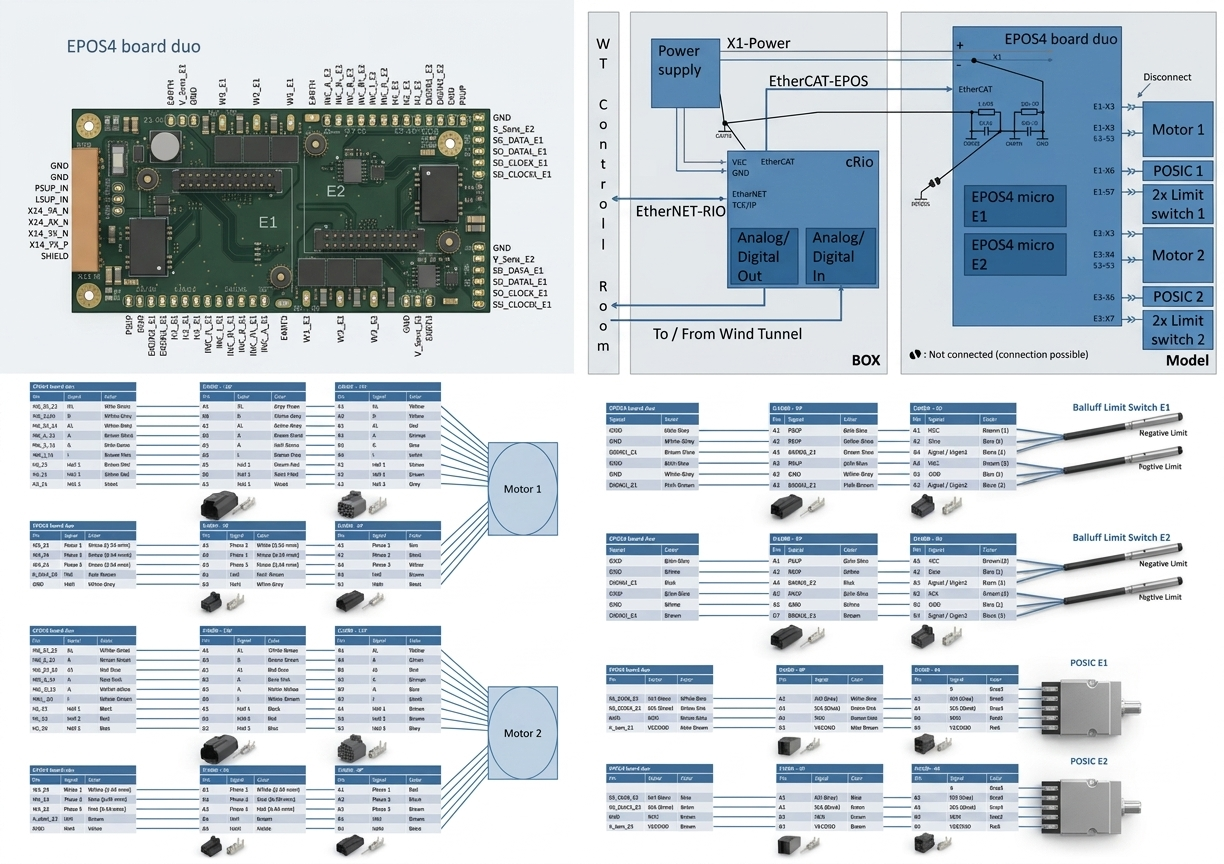The width and height of the screenshot is (1224, 864).
Task: Click the Model label
Action: pos(1187,360)
